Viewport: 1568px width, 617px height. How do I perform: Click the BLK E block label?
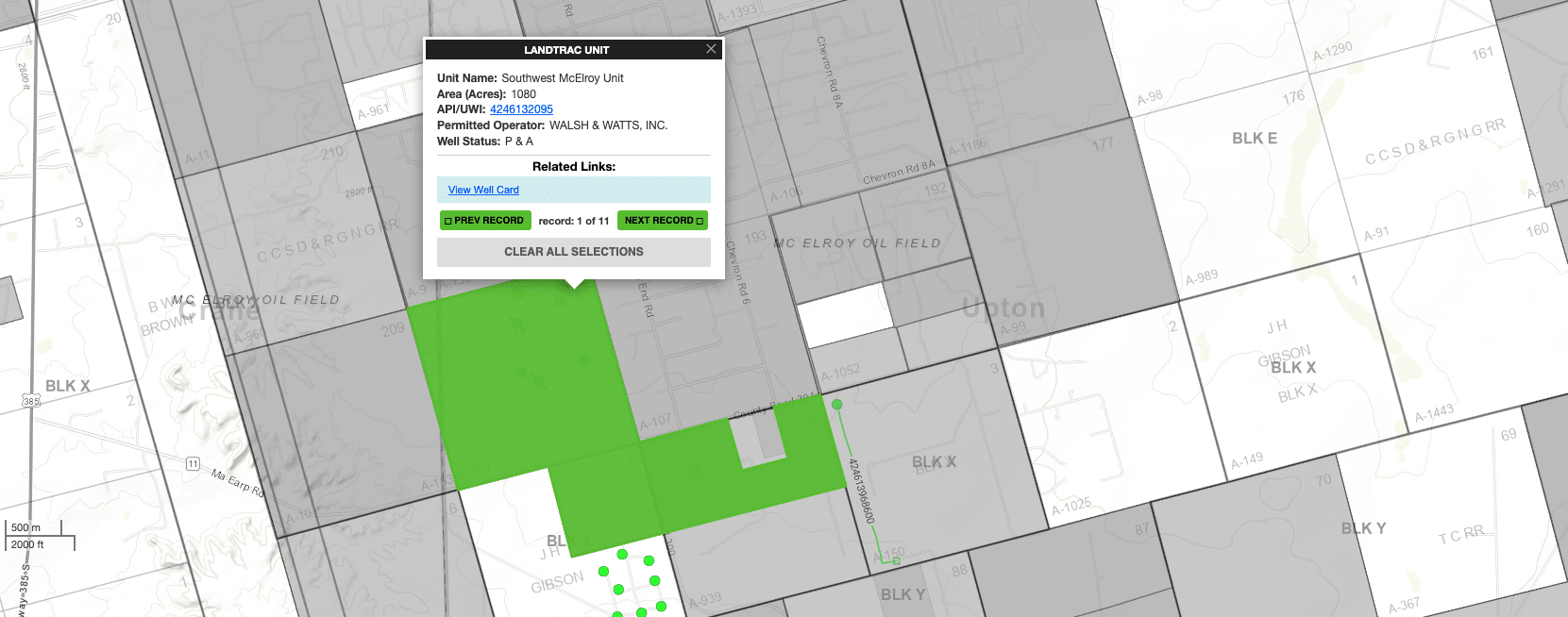[1254, 139]
